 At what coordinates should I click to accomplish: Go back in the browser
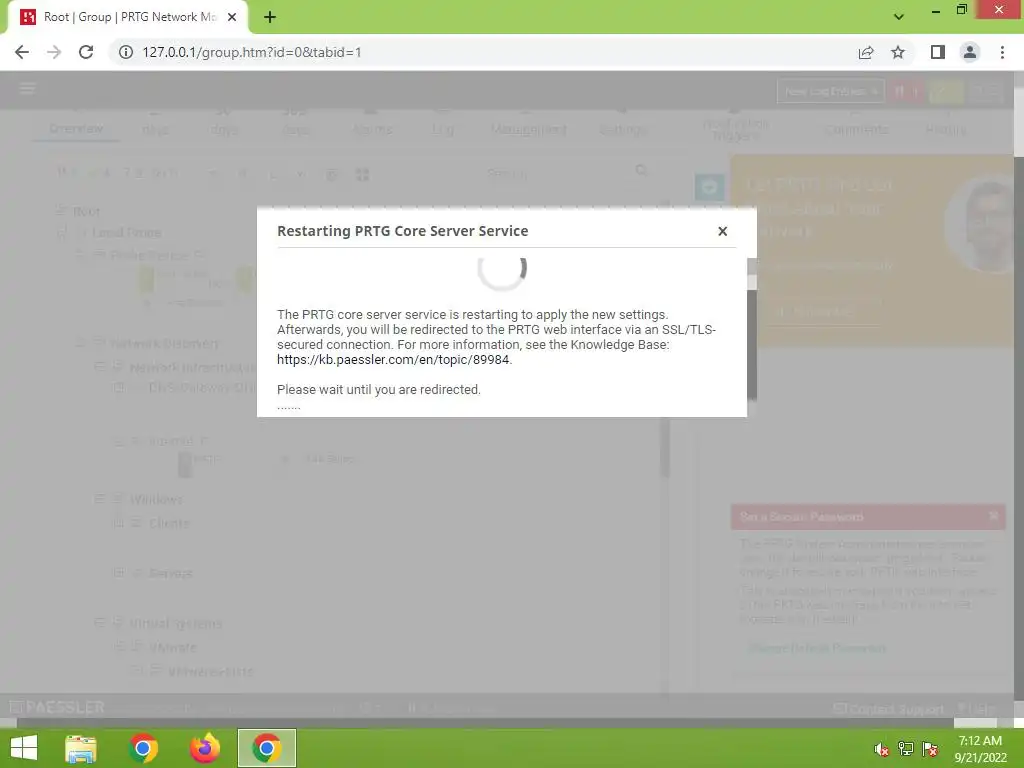pos(22,52)
